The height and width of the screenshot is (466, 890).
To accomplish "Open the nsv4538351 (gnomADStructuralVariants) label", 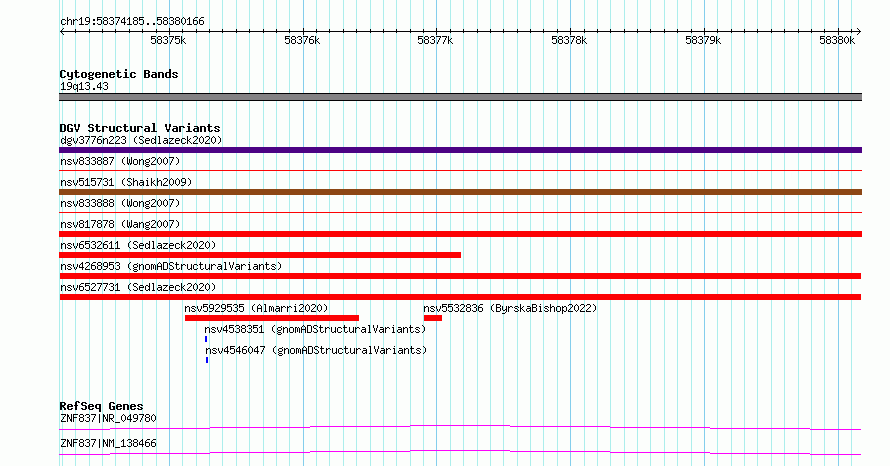I will pyautogui.click(x=315, y=329).
